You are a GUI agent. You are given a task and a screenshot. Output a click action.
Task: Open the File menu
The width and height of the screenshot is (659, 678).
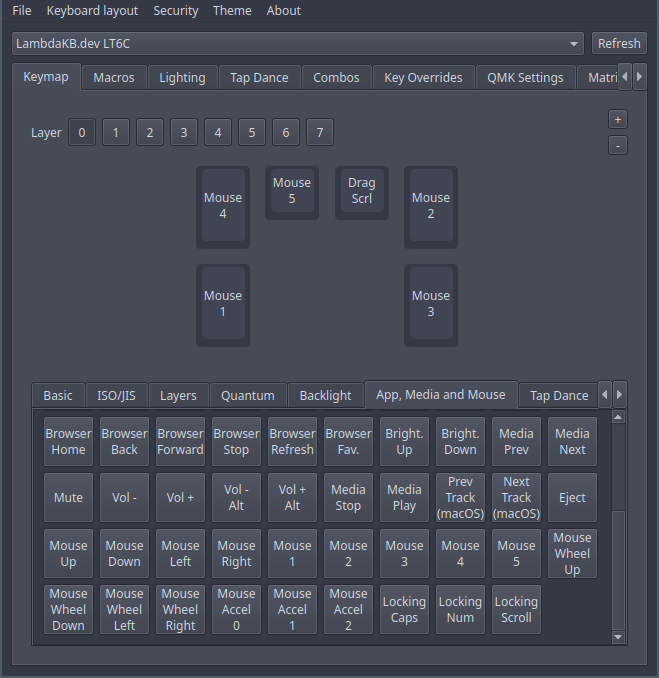(x=22, y=10)
